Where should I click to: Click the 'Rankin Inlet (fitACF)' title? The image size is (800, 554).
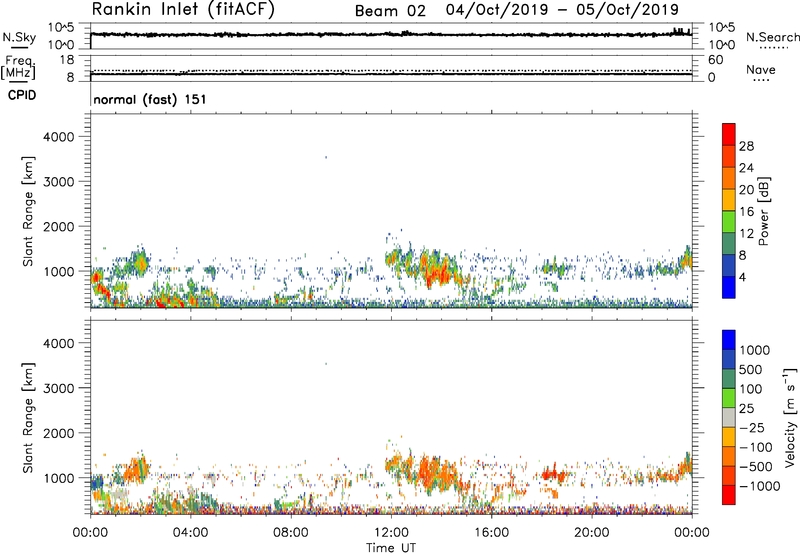pyautogui.click(x=183, y=10)
